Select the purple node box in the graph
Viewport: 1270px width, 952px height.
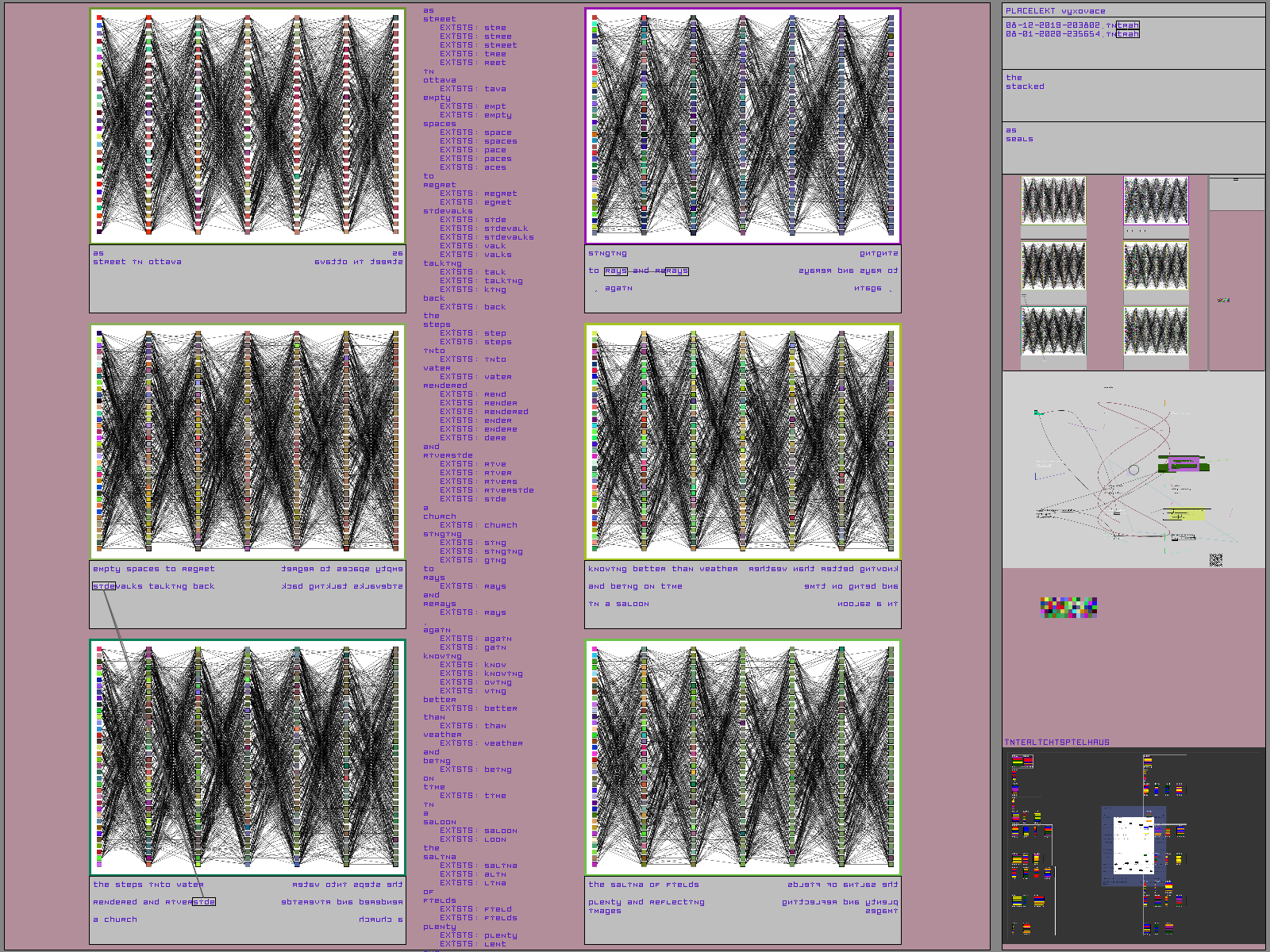1183,463
